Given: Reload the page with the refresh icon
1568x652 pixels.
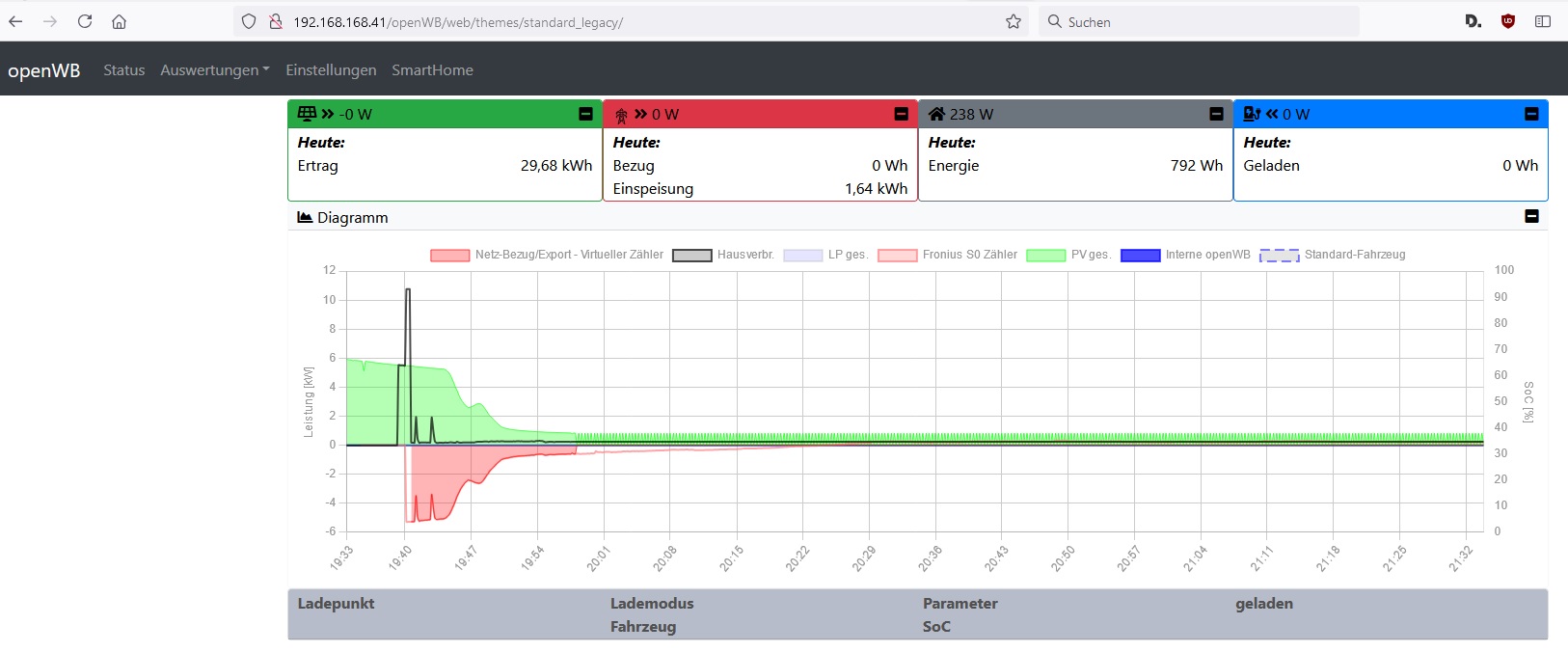Looking at the screenshot, I should pos(85,21).
